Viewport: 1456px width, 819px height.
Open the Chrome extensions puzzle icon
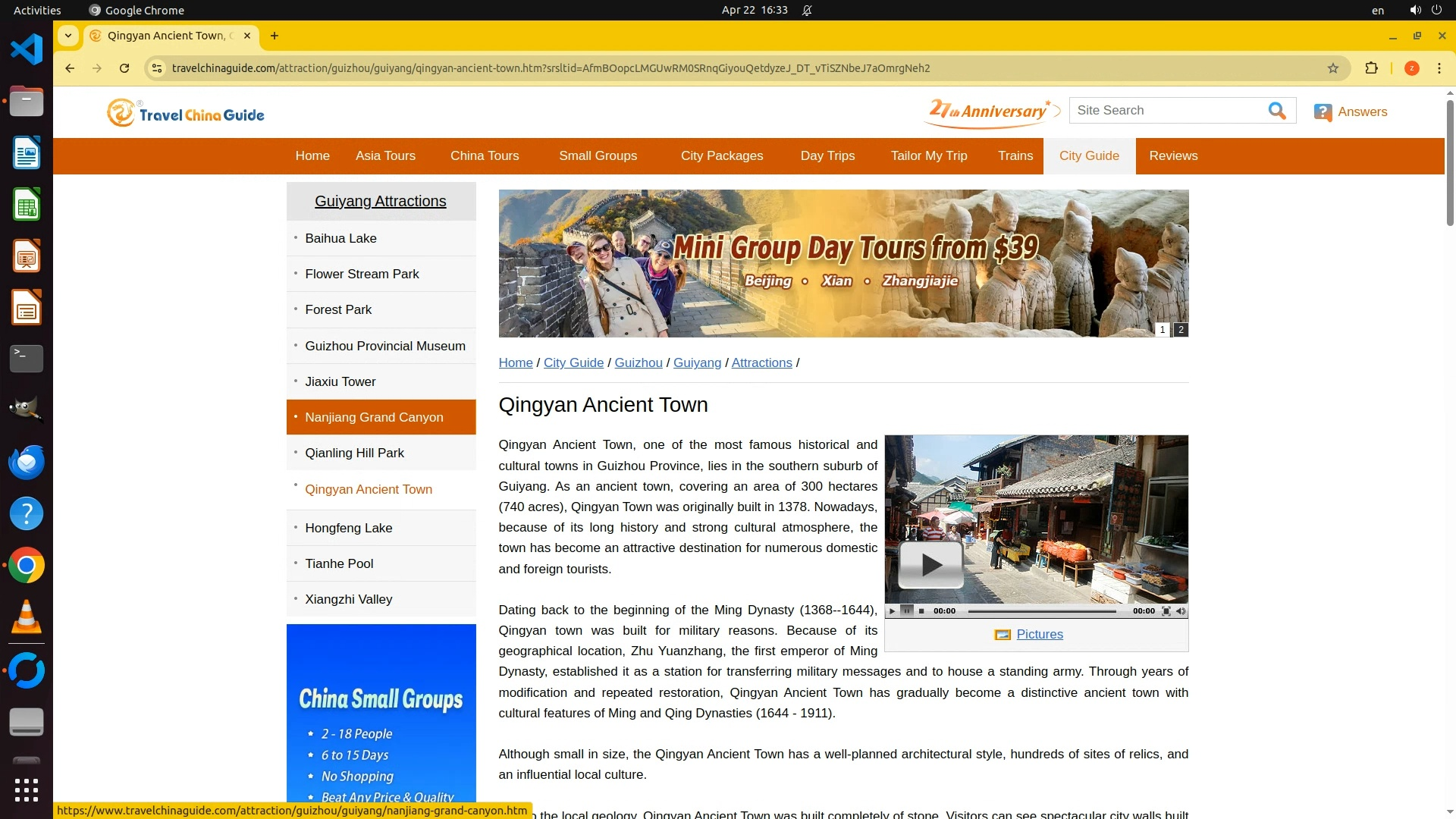pos(1371,68)
